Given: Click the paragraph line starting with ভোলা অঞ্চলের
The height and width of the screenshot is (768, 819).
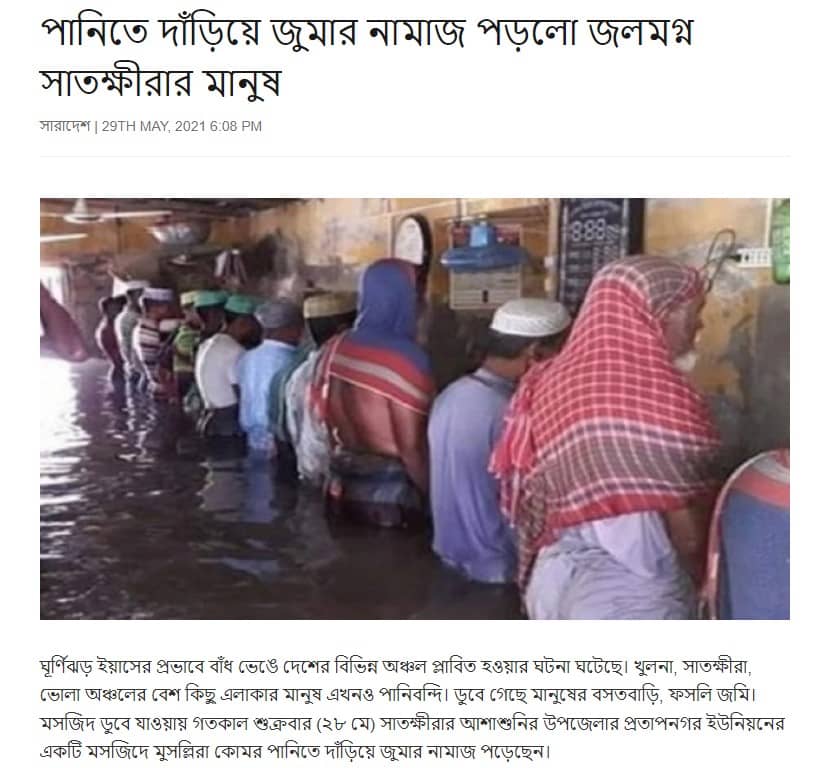Looking at the screenshot, I should 398,695.
